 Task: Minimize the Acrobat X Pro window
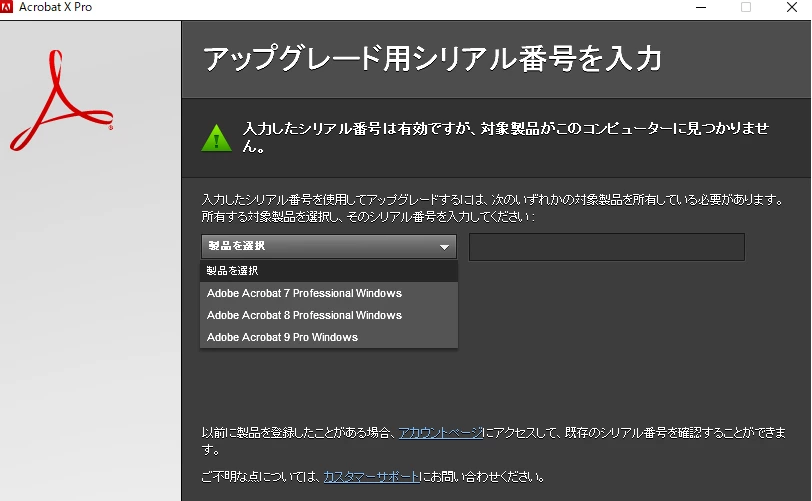(x=701, y=7)
